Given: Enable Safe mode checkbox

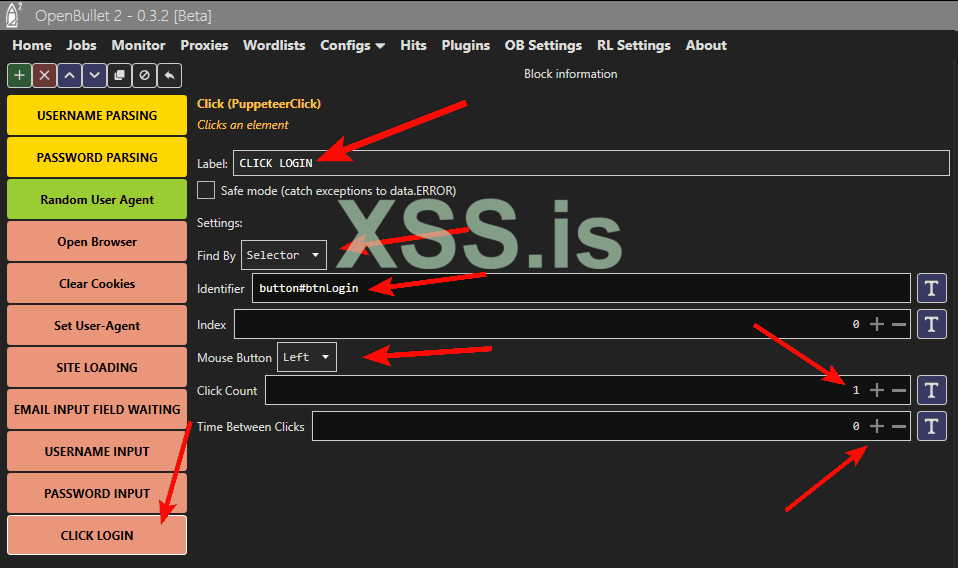Looking at the screenshot, I should coord(206,190).
